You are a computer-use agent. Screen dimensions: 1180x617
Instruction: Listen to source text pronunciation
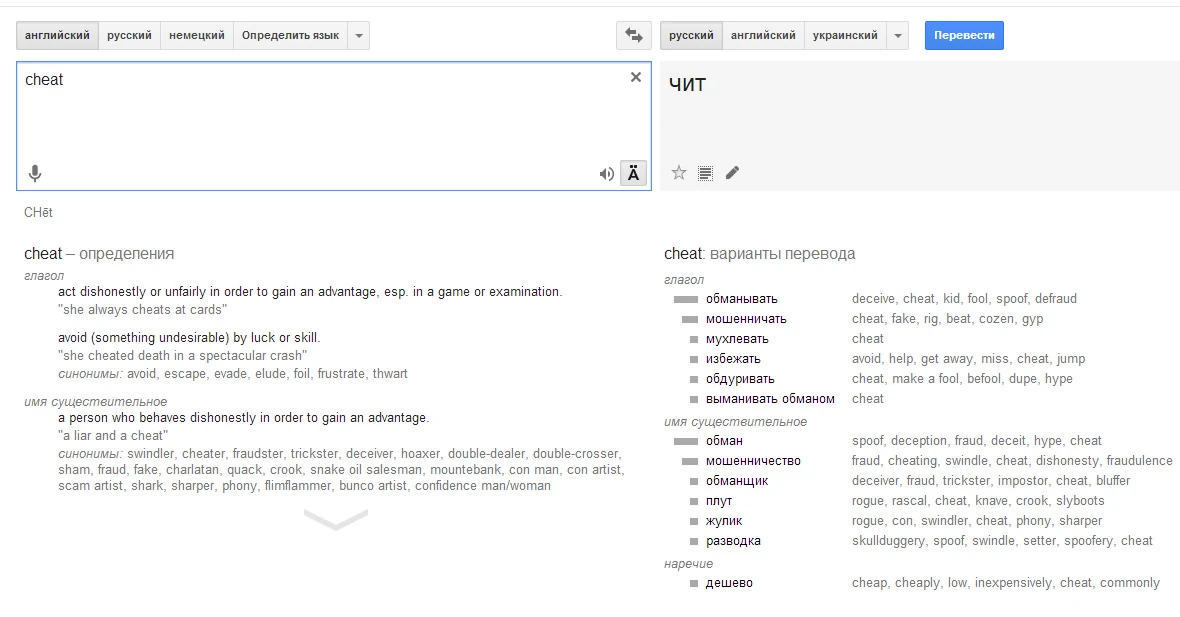606,174
